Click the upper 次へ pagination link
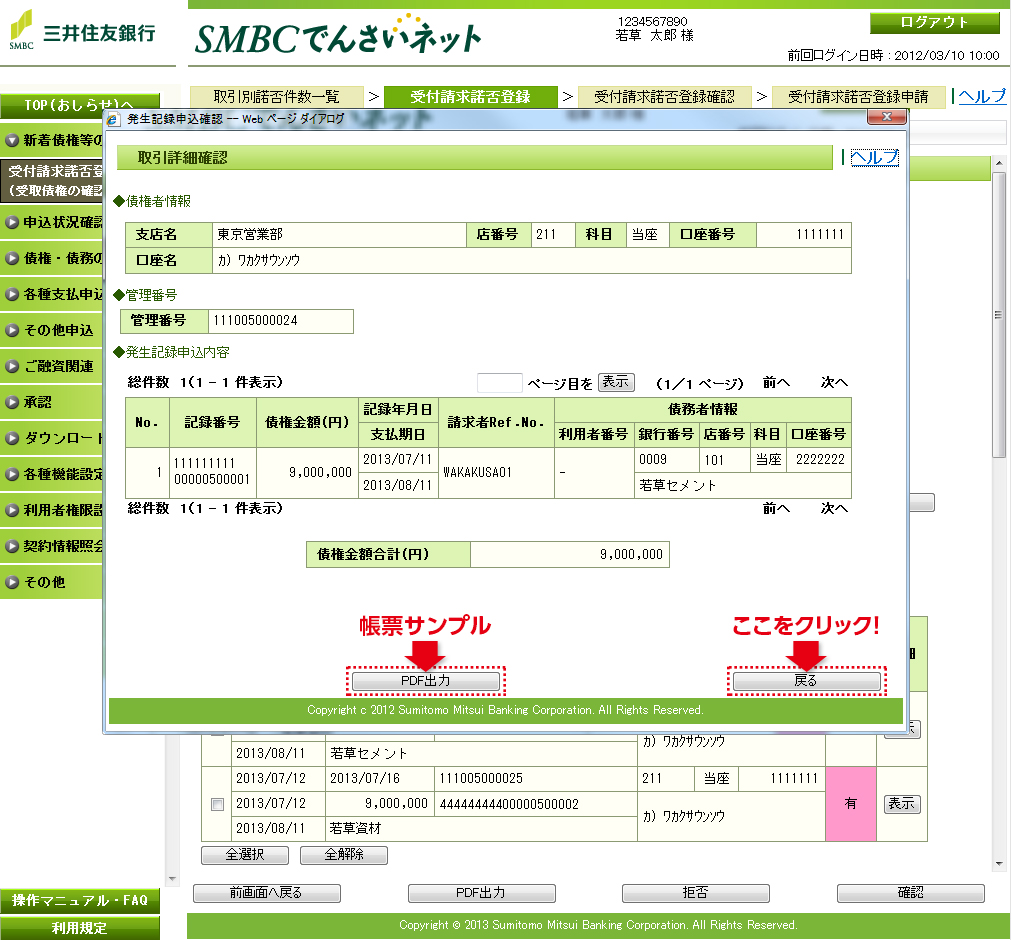This screenshot has width=1012, height=940. click(x=834, y=383)
